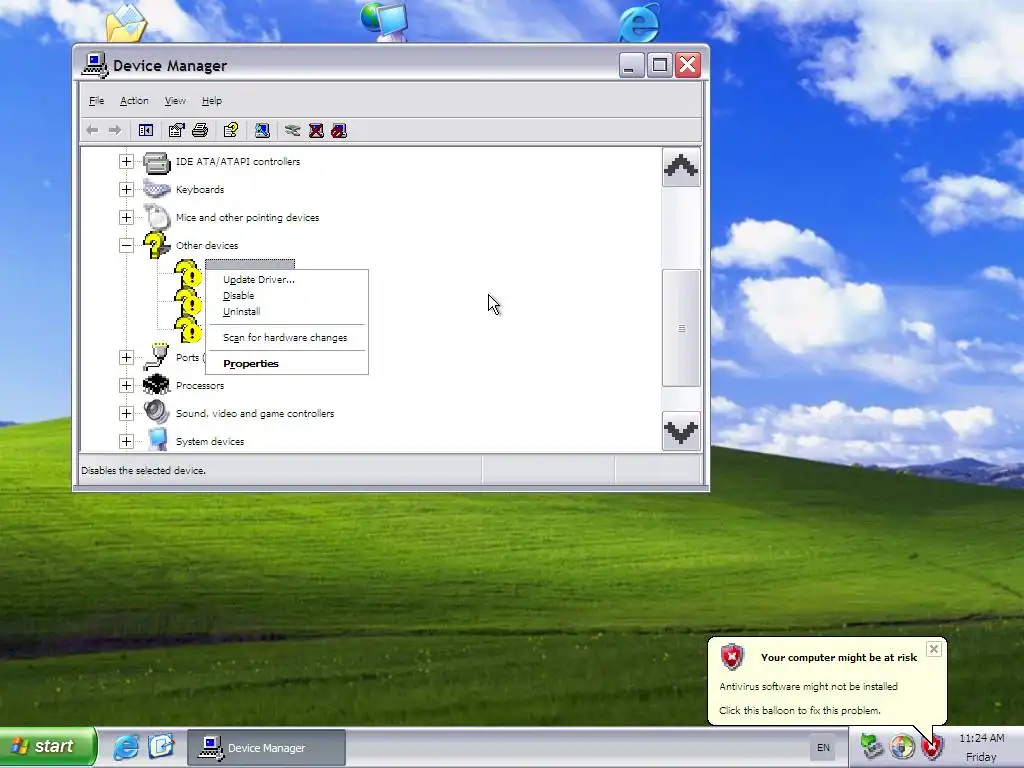Image resolution: width=1024 pixels, height=768 pixels.
Task: Open the View menu
Action: tap(175, 101)
